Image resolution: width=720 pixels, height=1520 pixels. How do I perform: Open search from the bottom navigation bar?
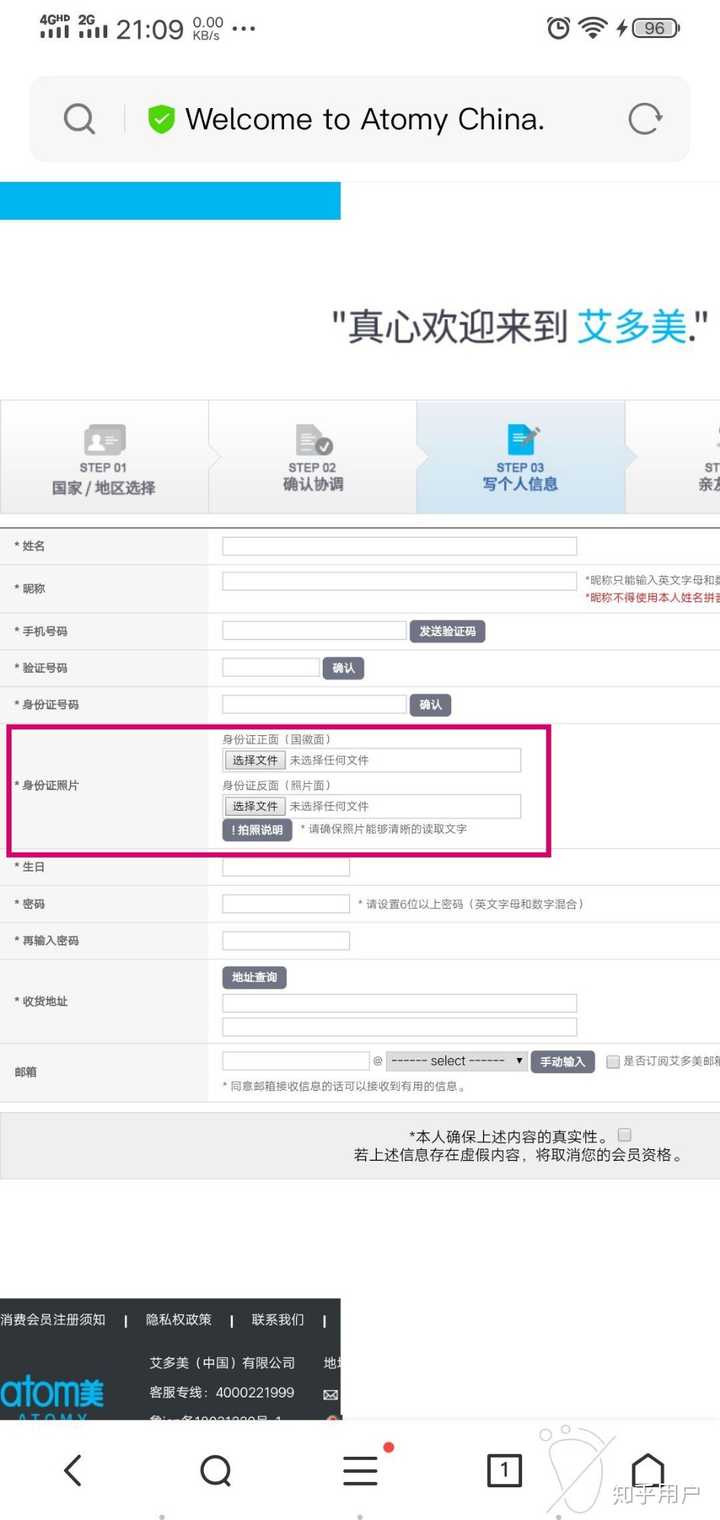click(216, 1470)
